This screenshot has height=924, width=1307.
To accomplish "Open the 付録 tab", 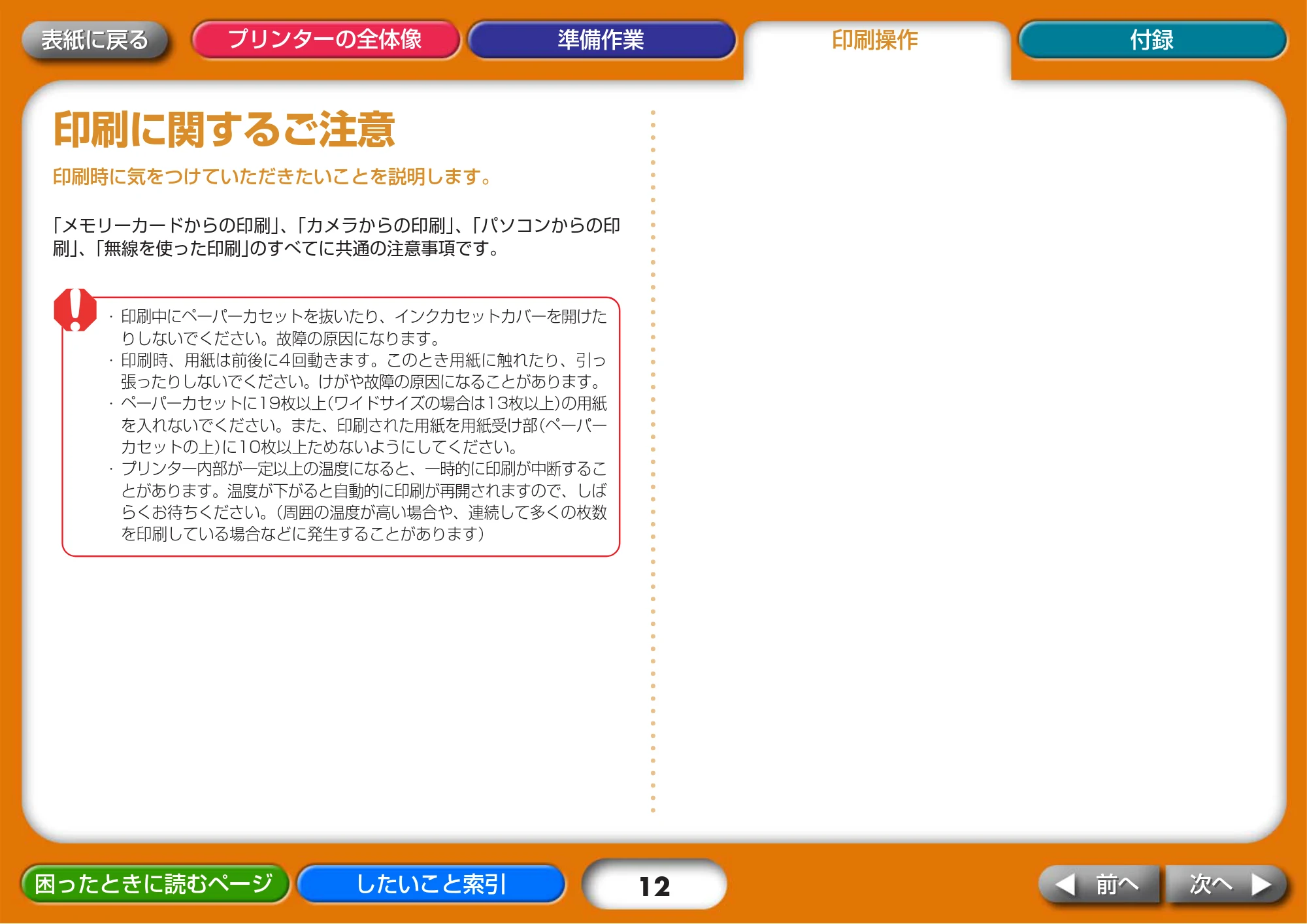I will 1152,40.
